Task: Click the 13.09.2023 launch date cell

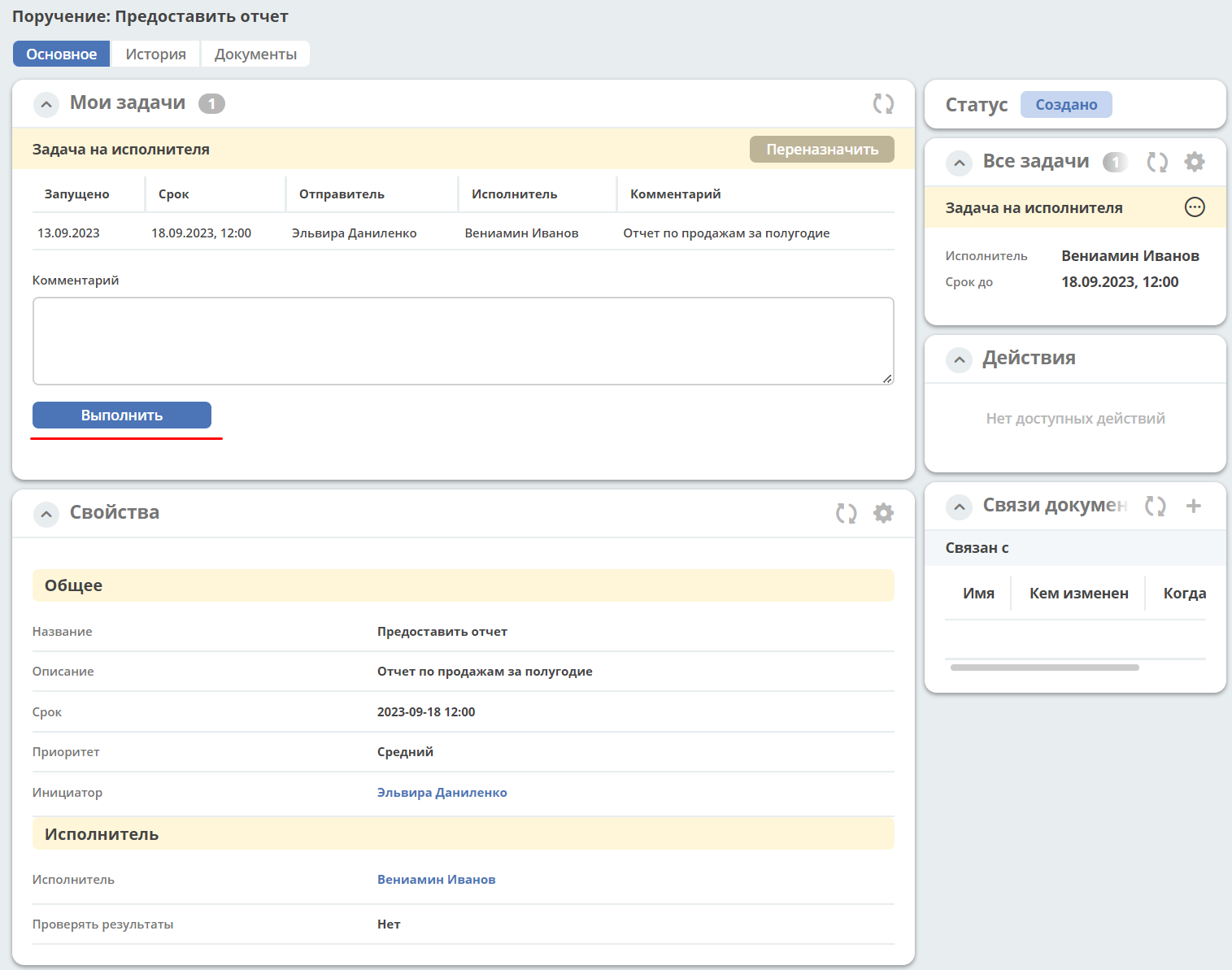Action: click(x=68, y=233)
